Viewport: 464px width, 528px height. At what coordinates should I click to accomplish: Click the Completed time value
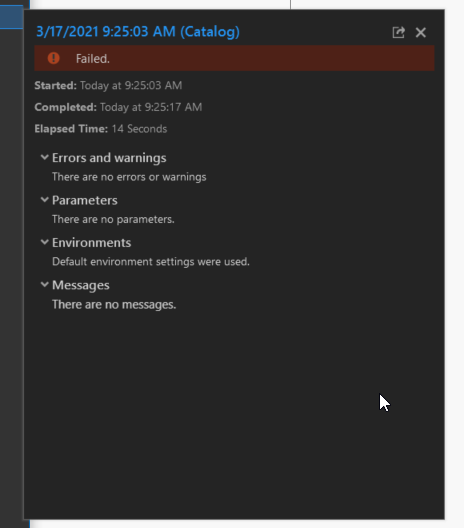[x=151, y=107]
